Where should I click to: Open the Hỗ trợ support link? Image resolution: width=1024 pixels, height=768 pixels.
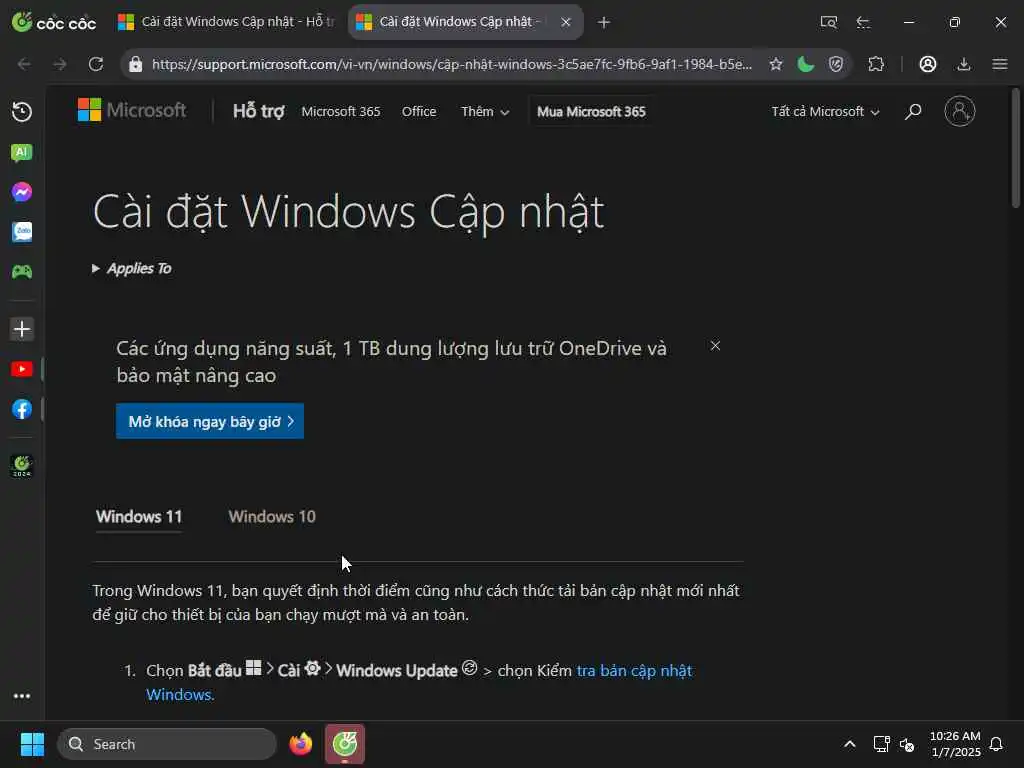(259, 111)
